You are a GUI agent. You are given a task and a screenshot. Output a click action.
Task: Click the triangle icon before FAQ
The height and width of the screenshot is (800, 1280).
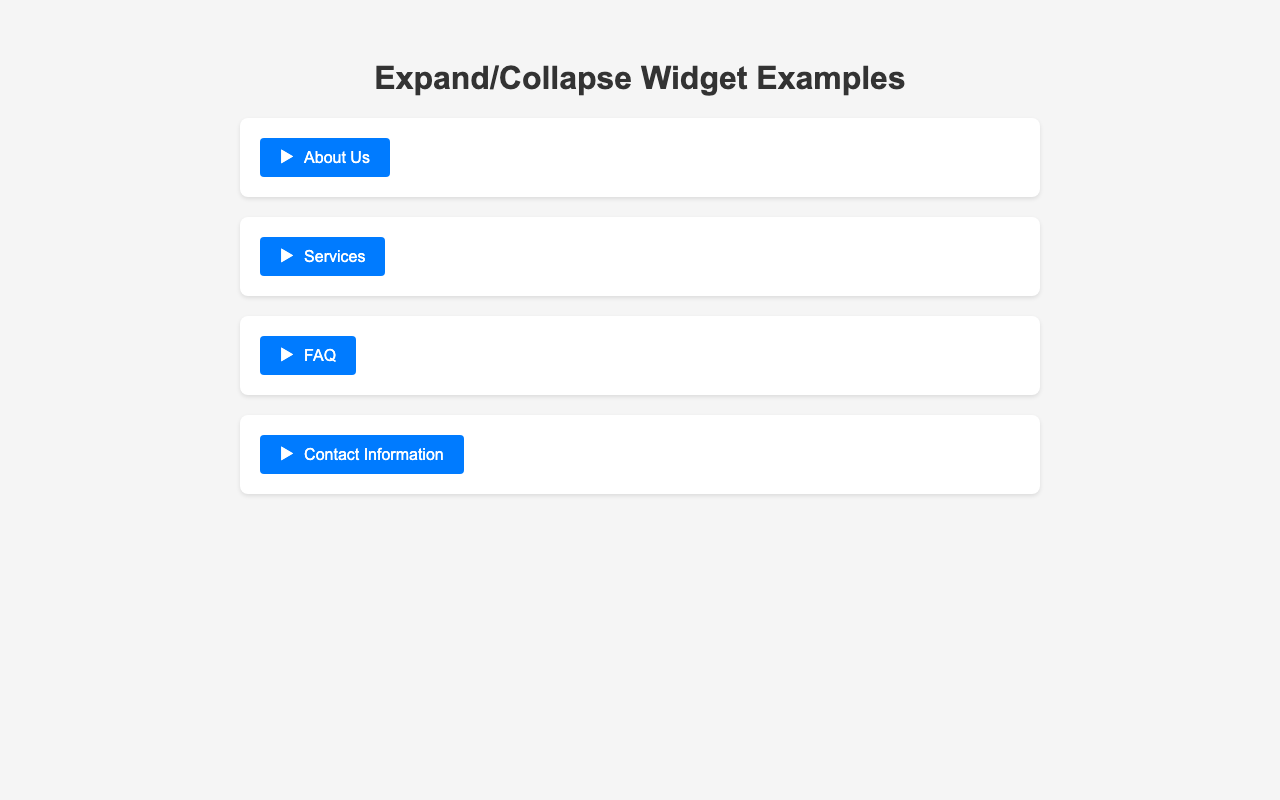[x=287, y=355]
